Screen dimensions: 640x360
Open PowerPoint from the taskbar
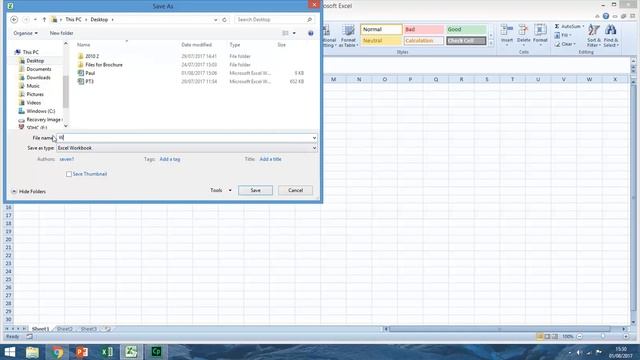(82, 352)
